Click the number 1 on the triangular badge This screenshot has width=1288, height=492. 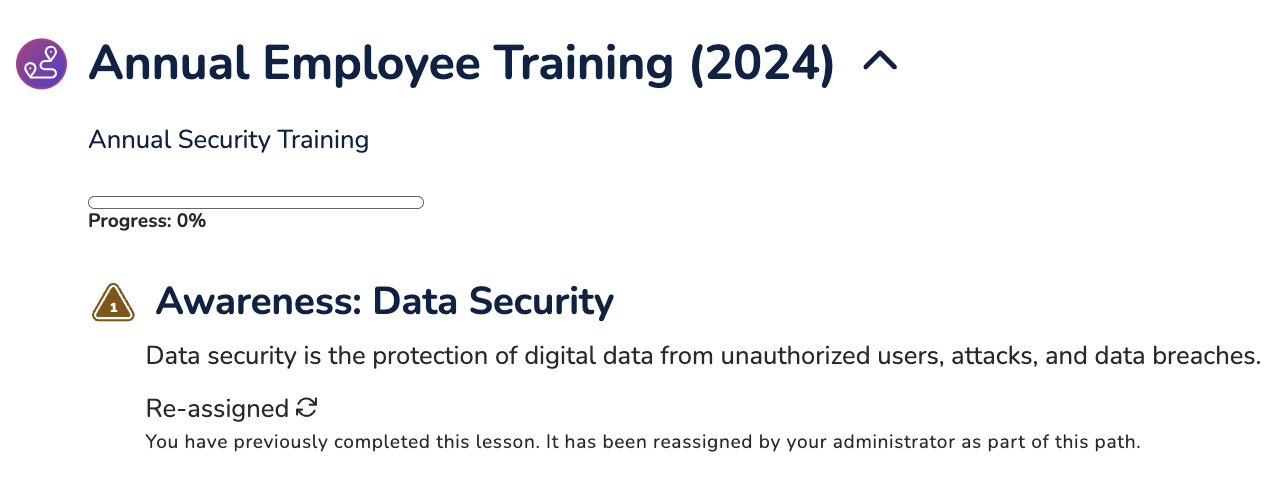click(x=114, y=308)
